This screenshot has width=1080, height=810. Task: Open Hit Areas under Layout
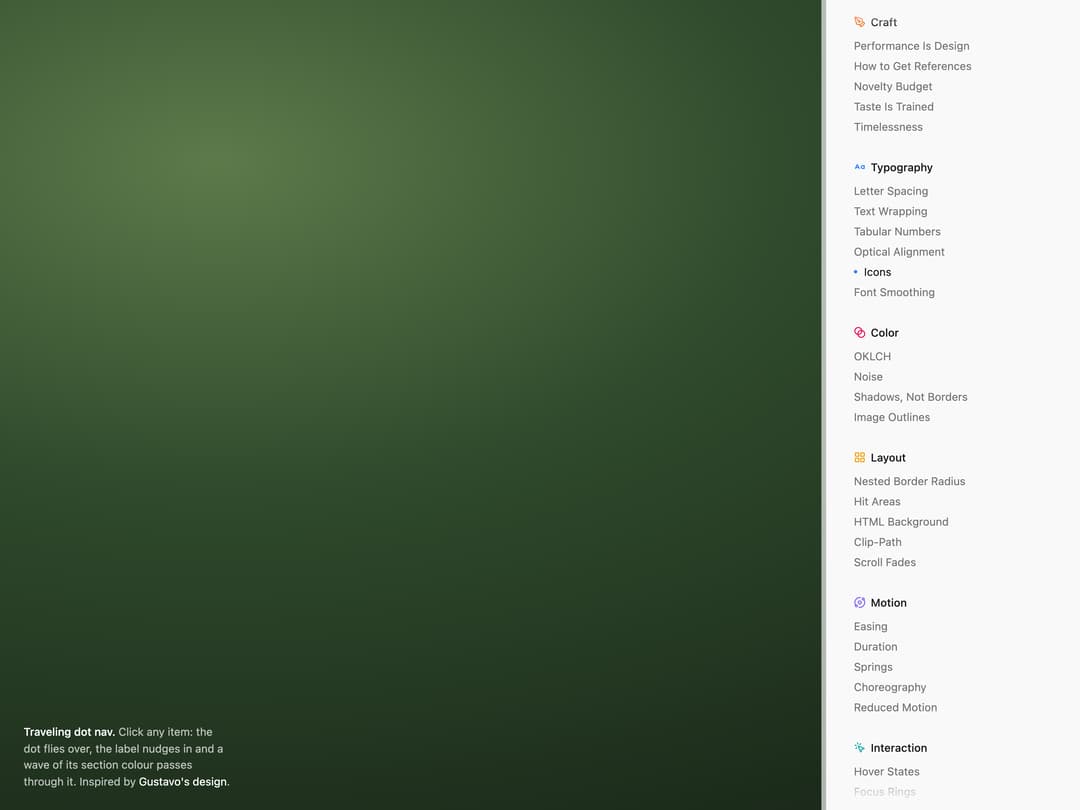(x=877, y=501)
